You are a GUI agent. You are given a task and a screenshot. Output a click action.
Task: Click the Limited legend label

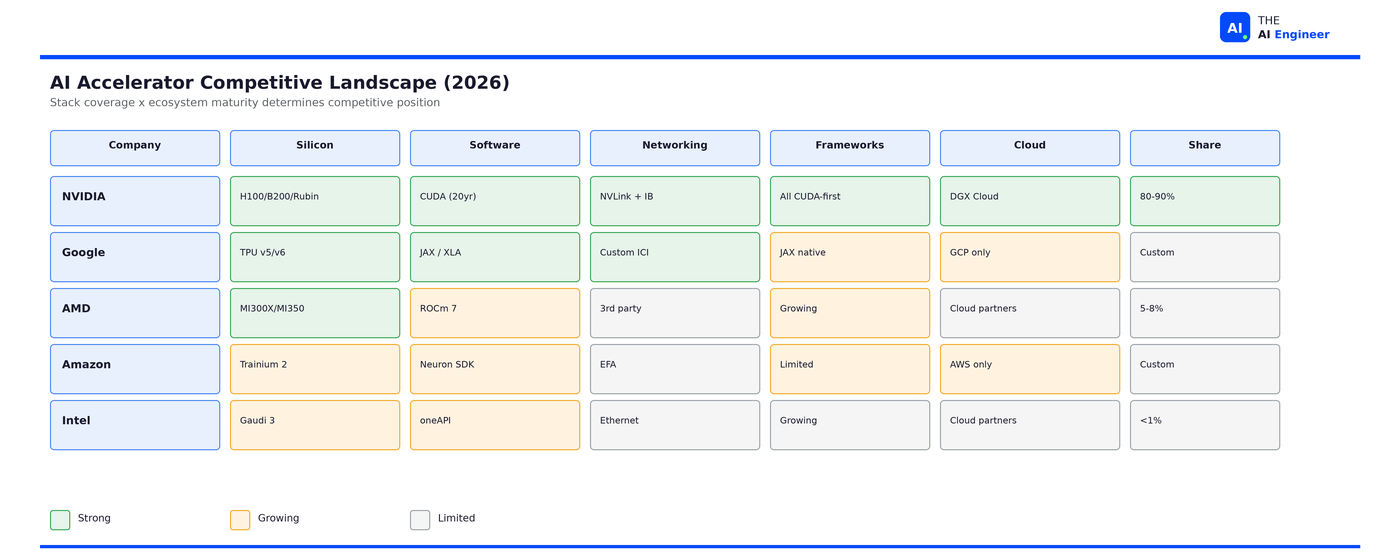pyautogui.click(x=456, y=519)
